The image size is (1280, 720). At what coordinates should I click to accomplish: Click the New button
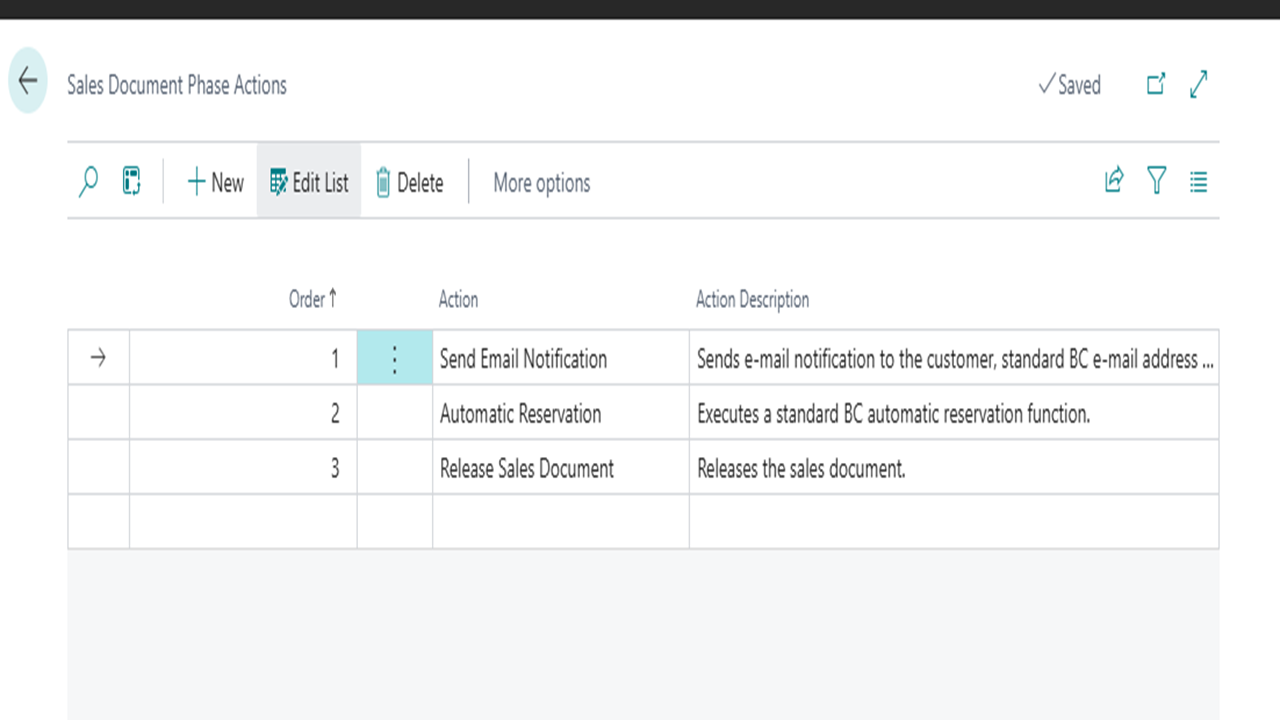[215, 183]
